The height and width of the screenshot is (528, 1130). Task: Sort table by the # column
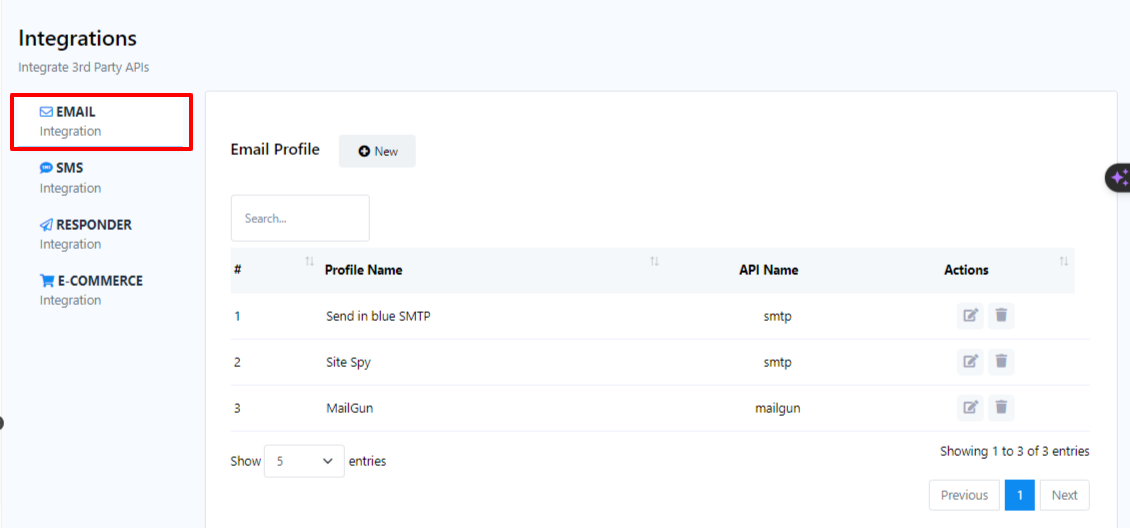pyautogui.click(x=309, y=262)
